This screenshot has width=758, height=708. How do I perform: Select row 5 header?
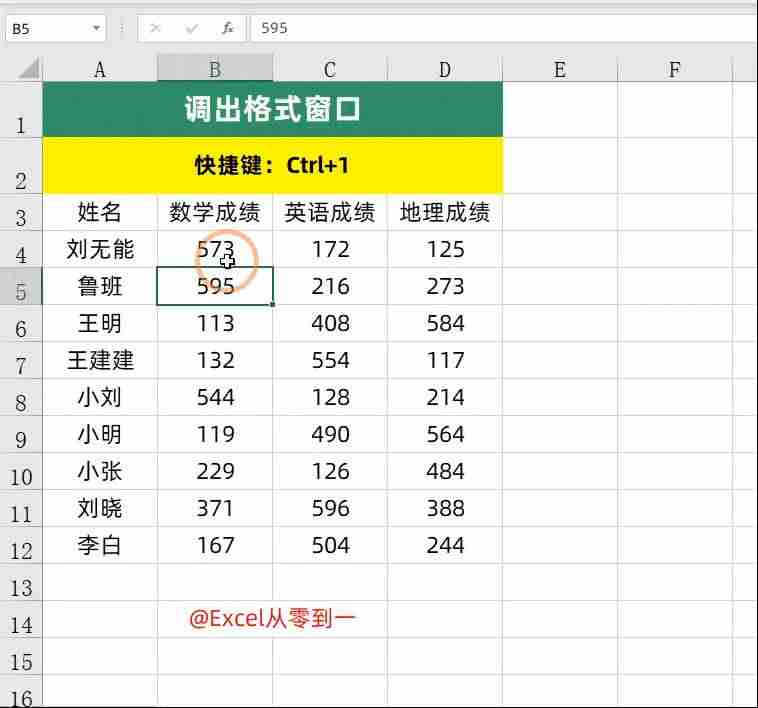pyautogui.click(x=21, y=286)
